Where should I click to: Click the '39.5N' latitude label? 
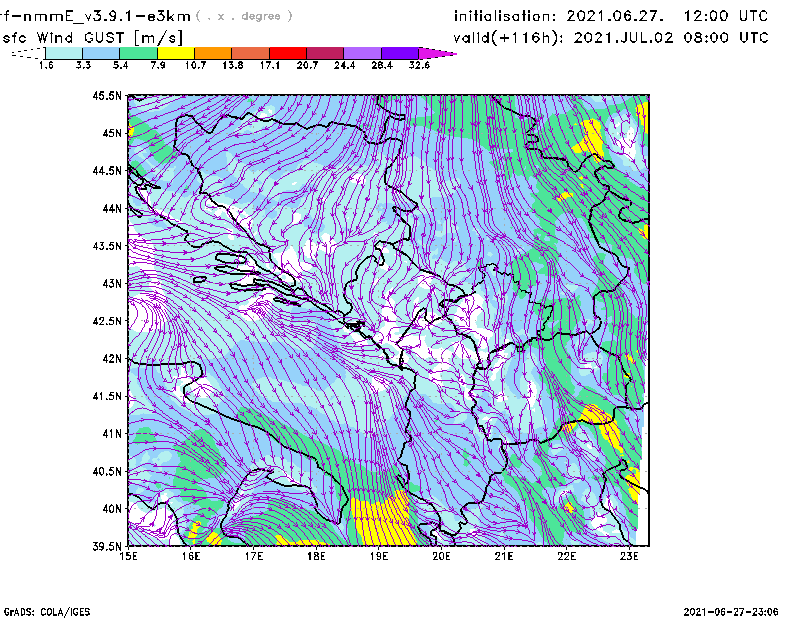[x=107, y=547]
